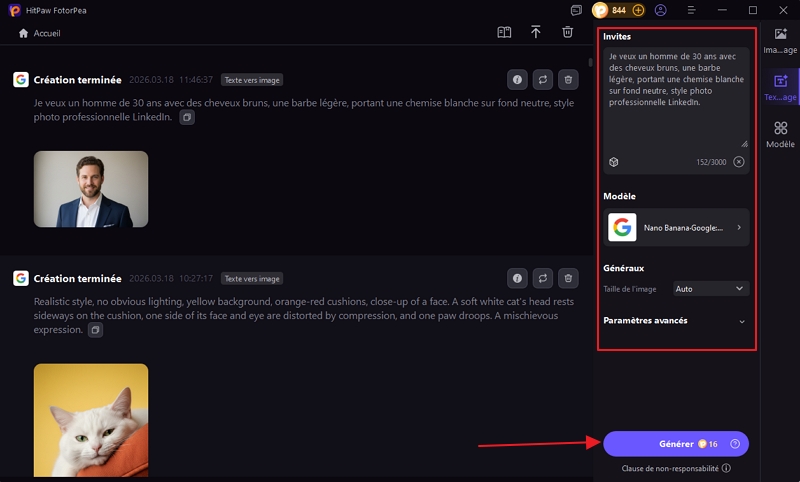
Task: Open the Modèle sidebar tab
Action: click(780, 135)
